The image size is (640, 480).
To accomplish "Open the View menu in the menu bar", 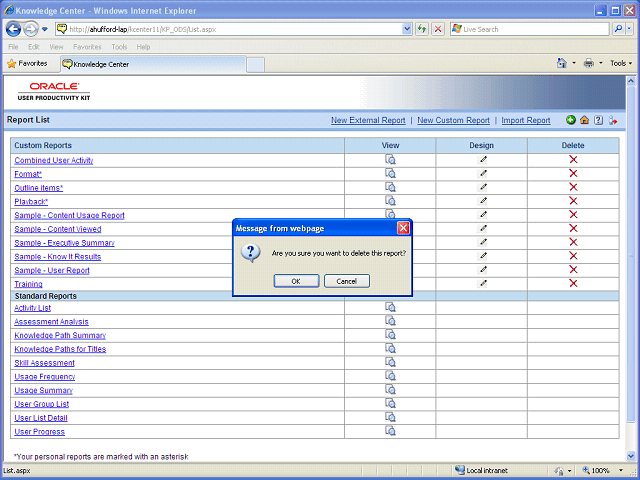I will [56, 47].
